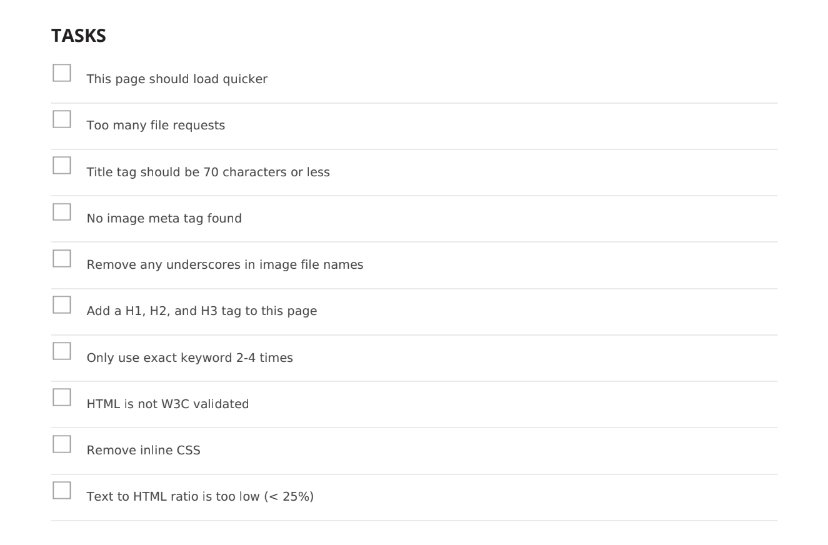
Task: Select the exact keyword 2-4 times checkbox
Action: click(62, 351)
